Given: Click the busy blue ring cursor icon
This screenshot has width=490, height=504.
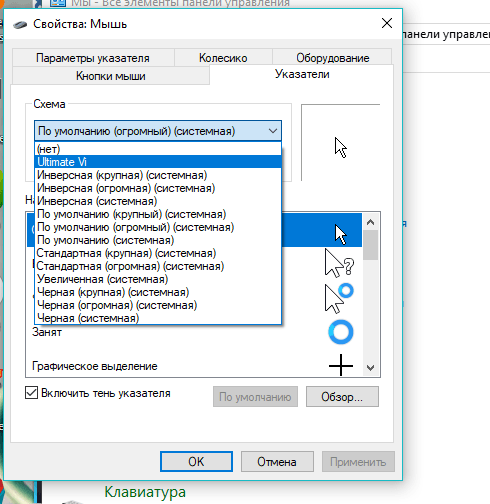Looking at the screenshot, I should 341,332.
